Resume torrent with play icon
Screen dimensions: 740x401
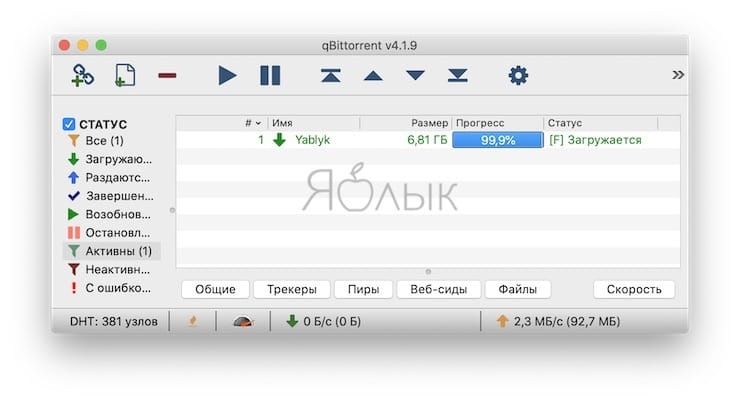pos(227,75)
